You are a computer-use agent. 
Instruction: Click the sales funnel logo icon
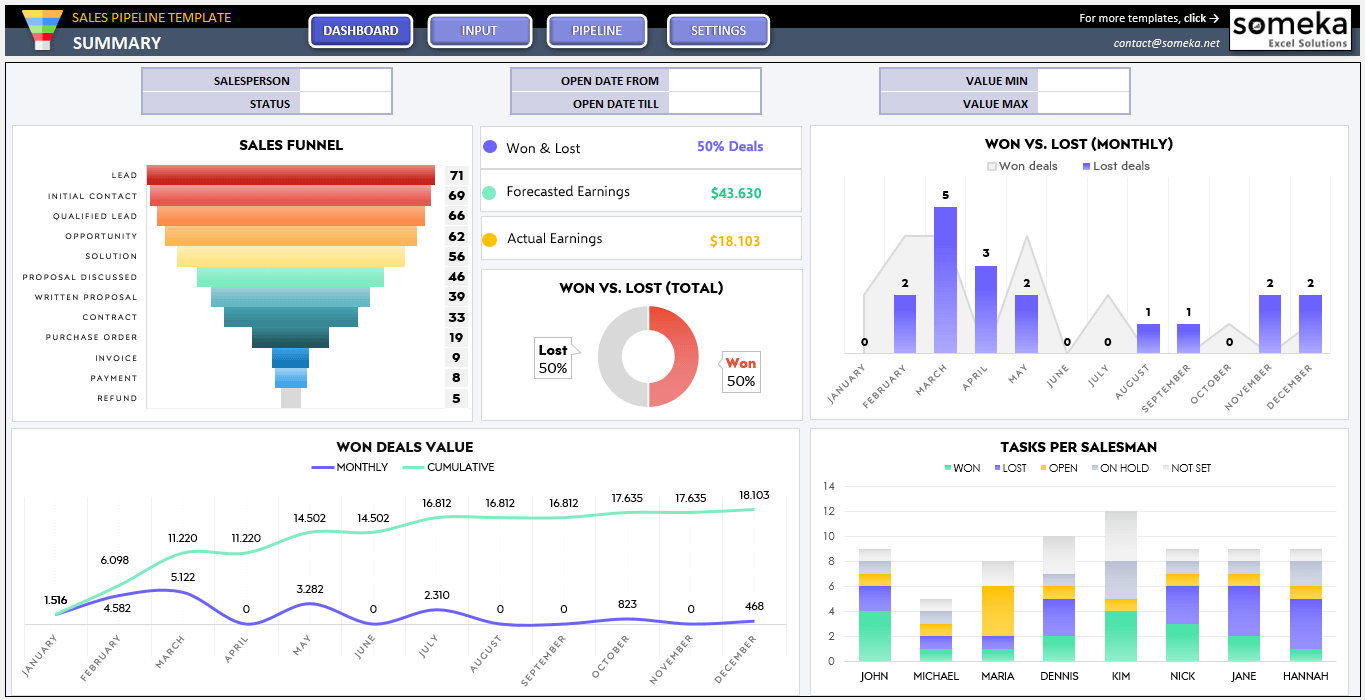41,30
